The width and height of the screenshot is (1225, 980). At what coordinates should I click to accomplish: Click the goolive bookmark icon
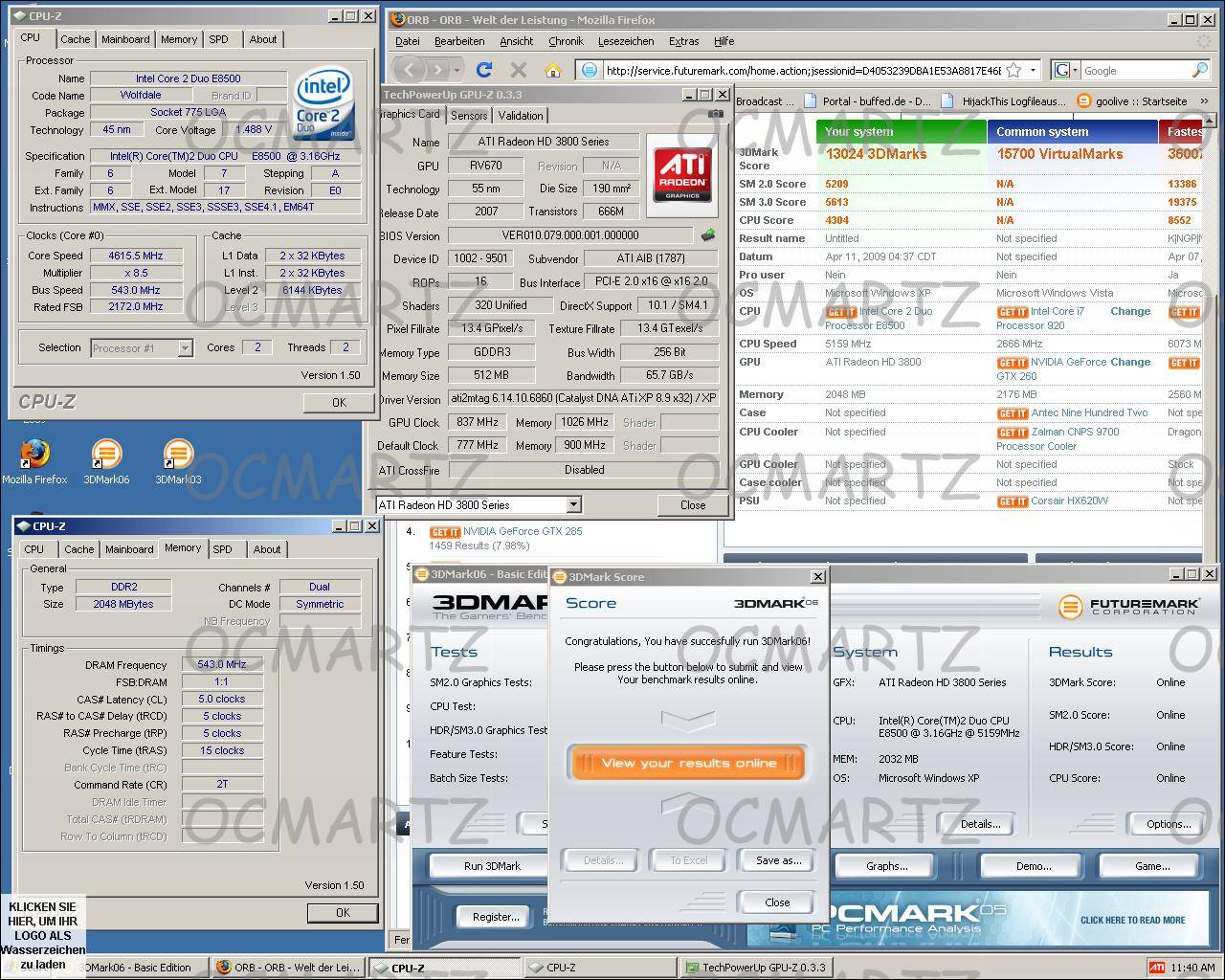pos(1083,100)
